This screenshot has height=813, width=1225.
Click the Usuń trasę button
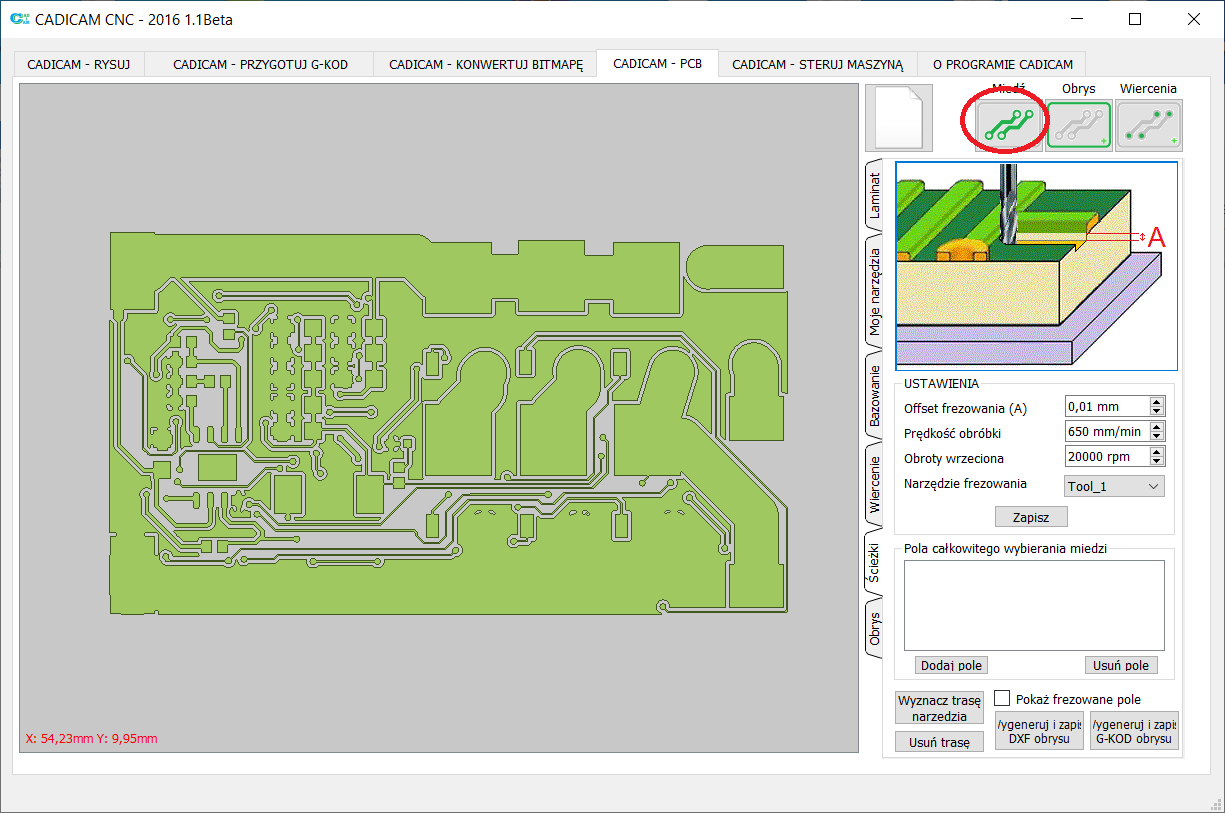(x=940, y=742)
